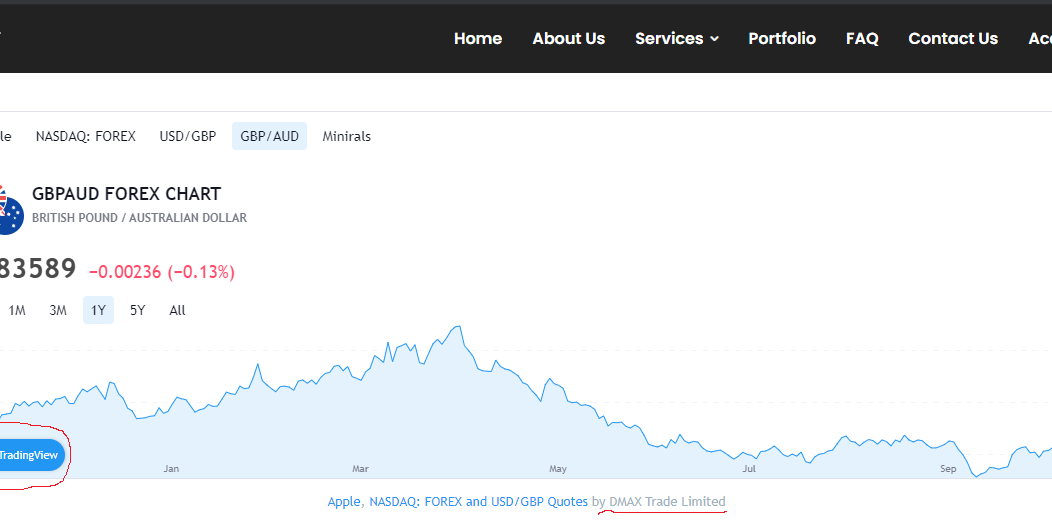Set chart range to 5Y
The height and width of the screenshot is (520, 1052).
138,310
